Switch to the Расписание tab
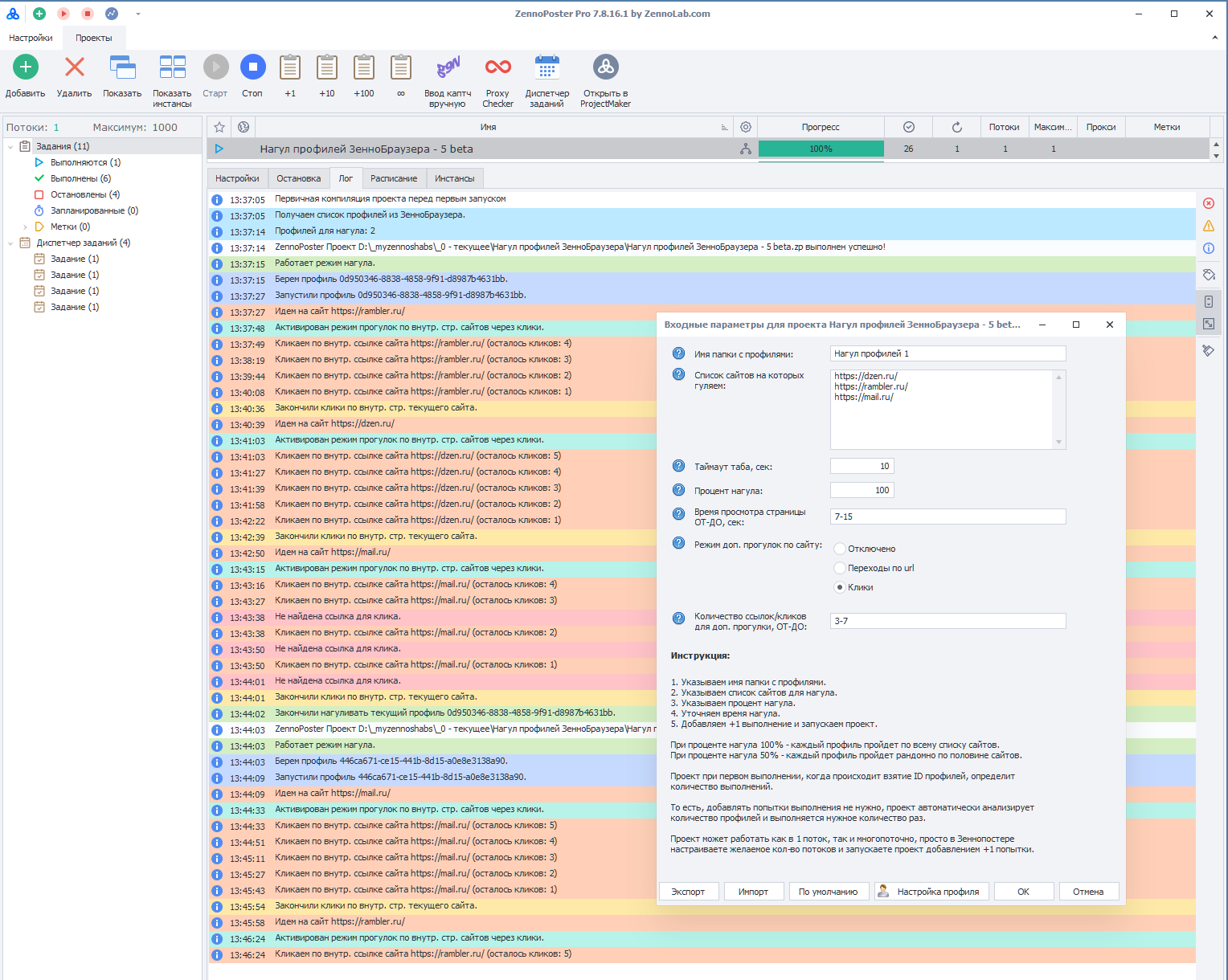1228x980 pixels. click(394, 178)
